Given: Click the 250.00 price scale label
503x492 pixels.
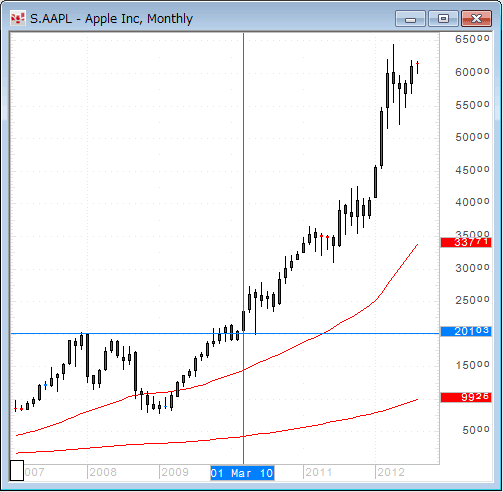Looking at the screenshot, I should pos(472,300).
